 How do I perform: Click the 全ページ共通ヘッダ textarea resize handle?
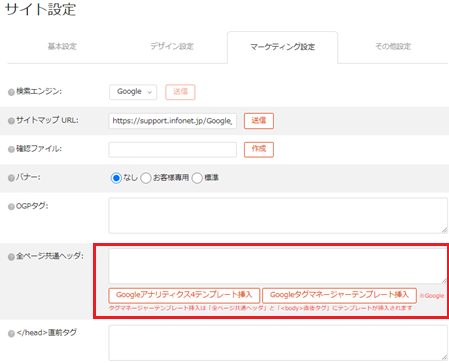pyautogui.click(x=444, y=281)
